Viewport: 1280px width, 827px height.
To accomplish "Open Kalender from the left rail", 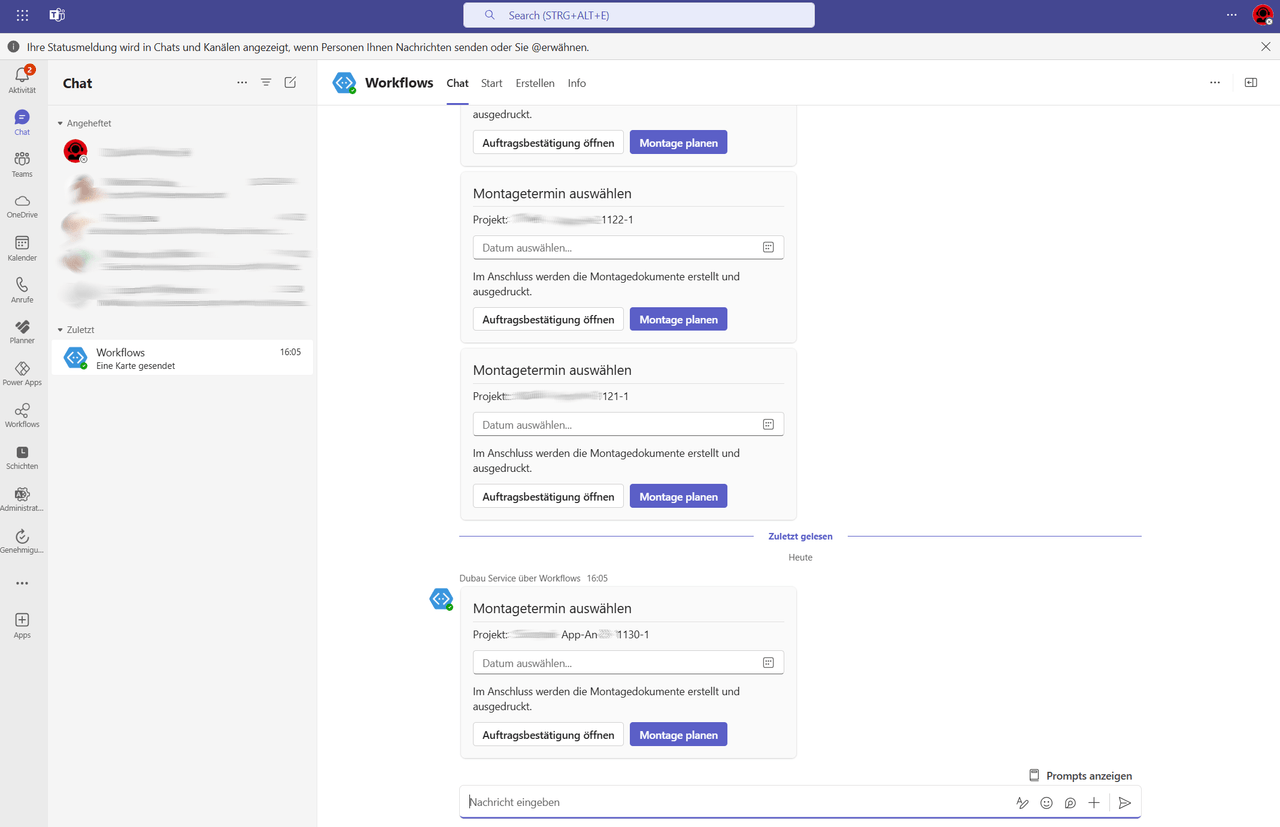I will pos(22,247).
